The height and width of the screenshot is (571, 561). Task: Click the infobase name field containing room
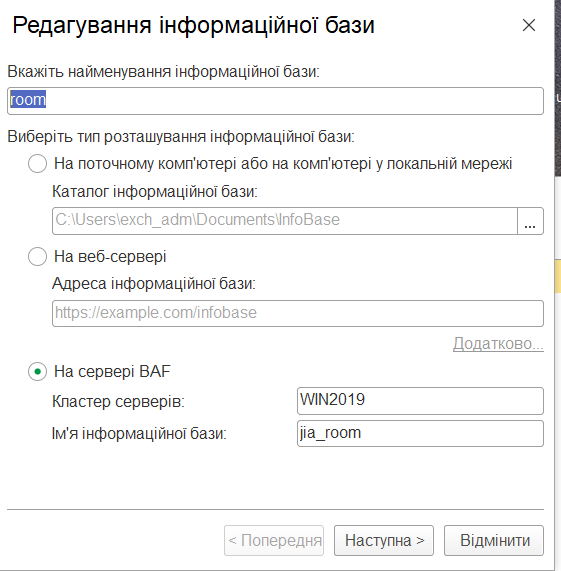tap(275, 101)
